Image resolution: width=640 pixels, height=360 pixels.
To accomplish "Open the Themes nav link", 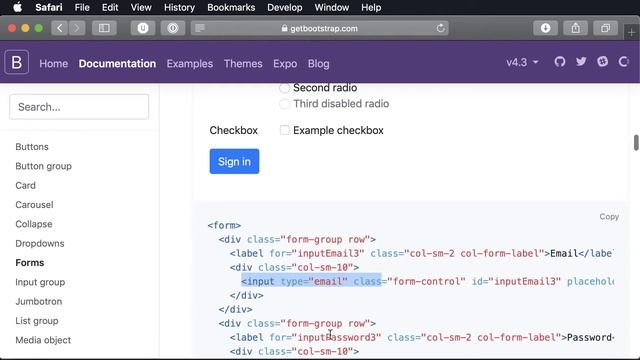I will 243,64.
